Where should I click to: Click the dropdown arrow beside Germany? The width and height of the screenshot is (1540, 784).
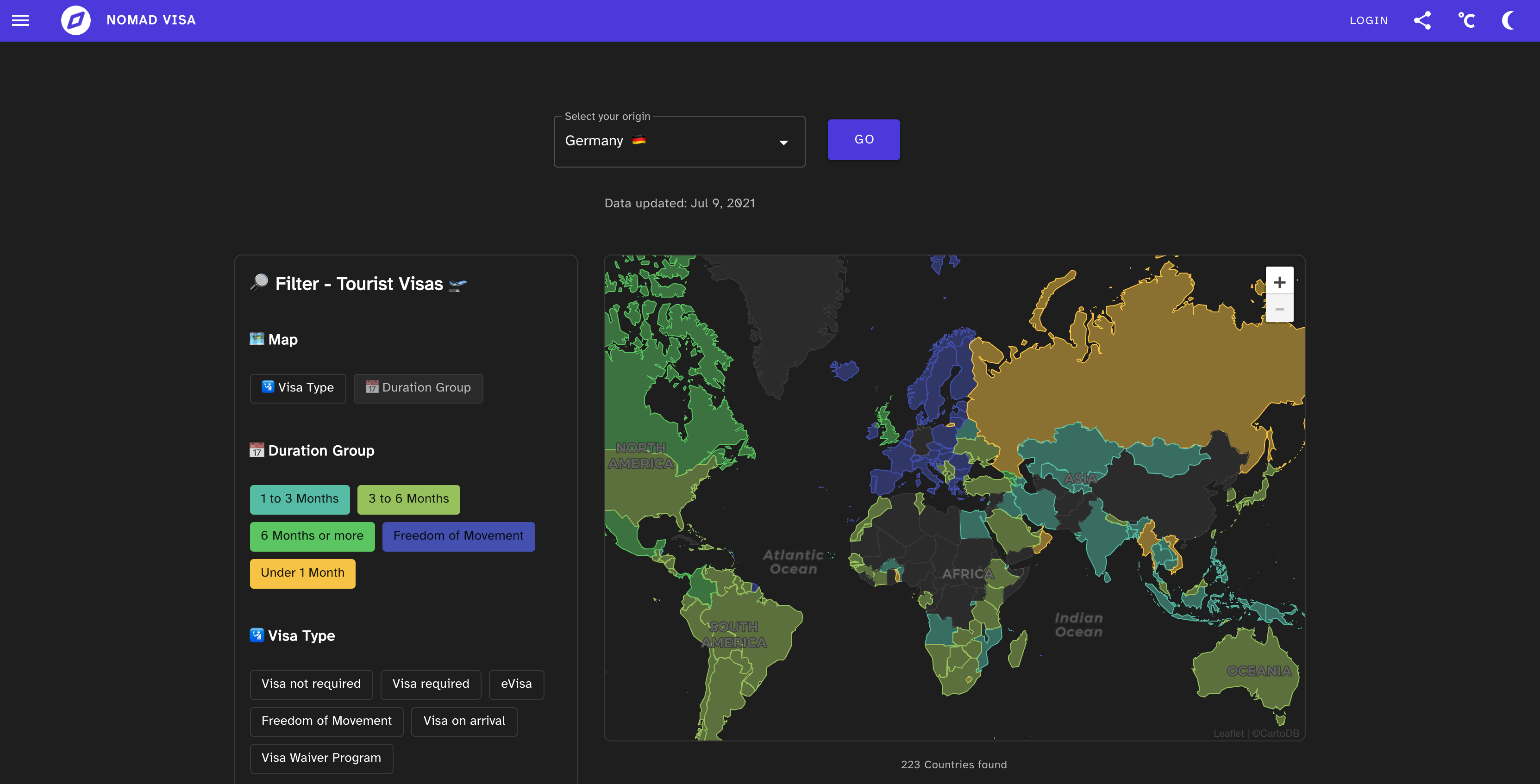783,142
